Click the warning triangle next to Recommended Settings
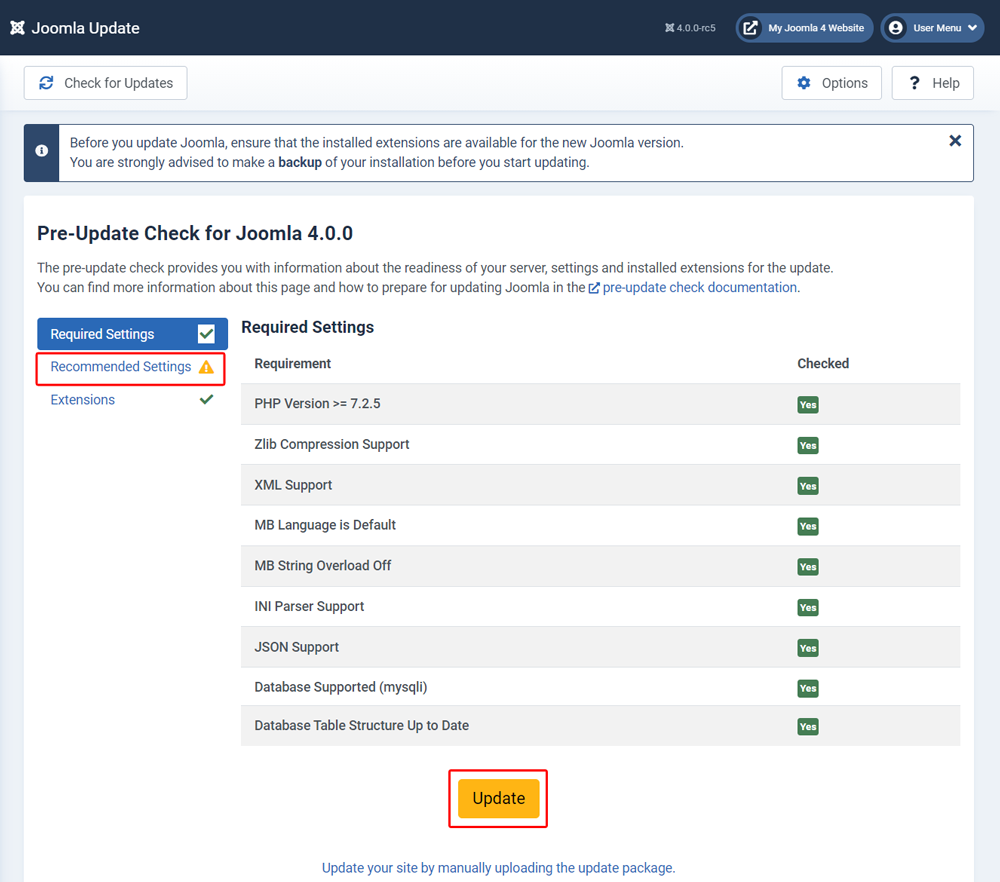 [x=206, y=367]
